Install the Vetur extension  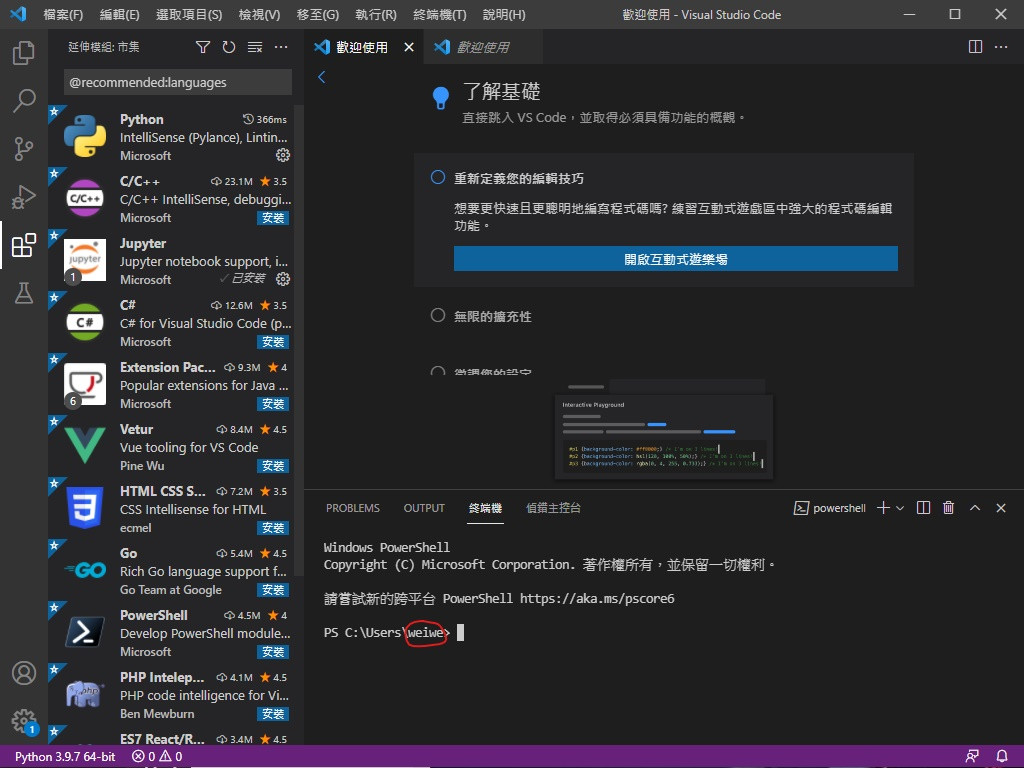click(273, 466)
